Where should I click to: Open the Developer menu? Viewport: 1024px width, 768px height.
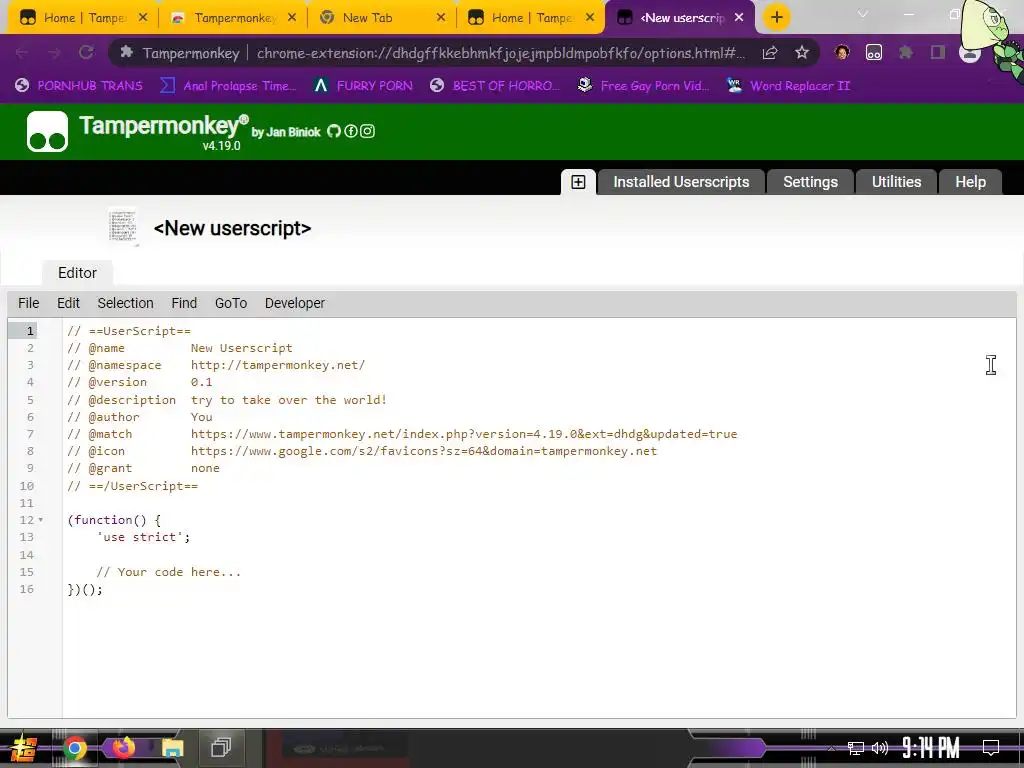pyautogui.click(x=295, y=303)
